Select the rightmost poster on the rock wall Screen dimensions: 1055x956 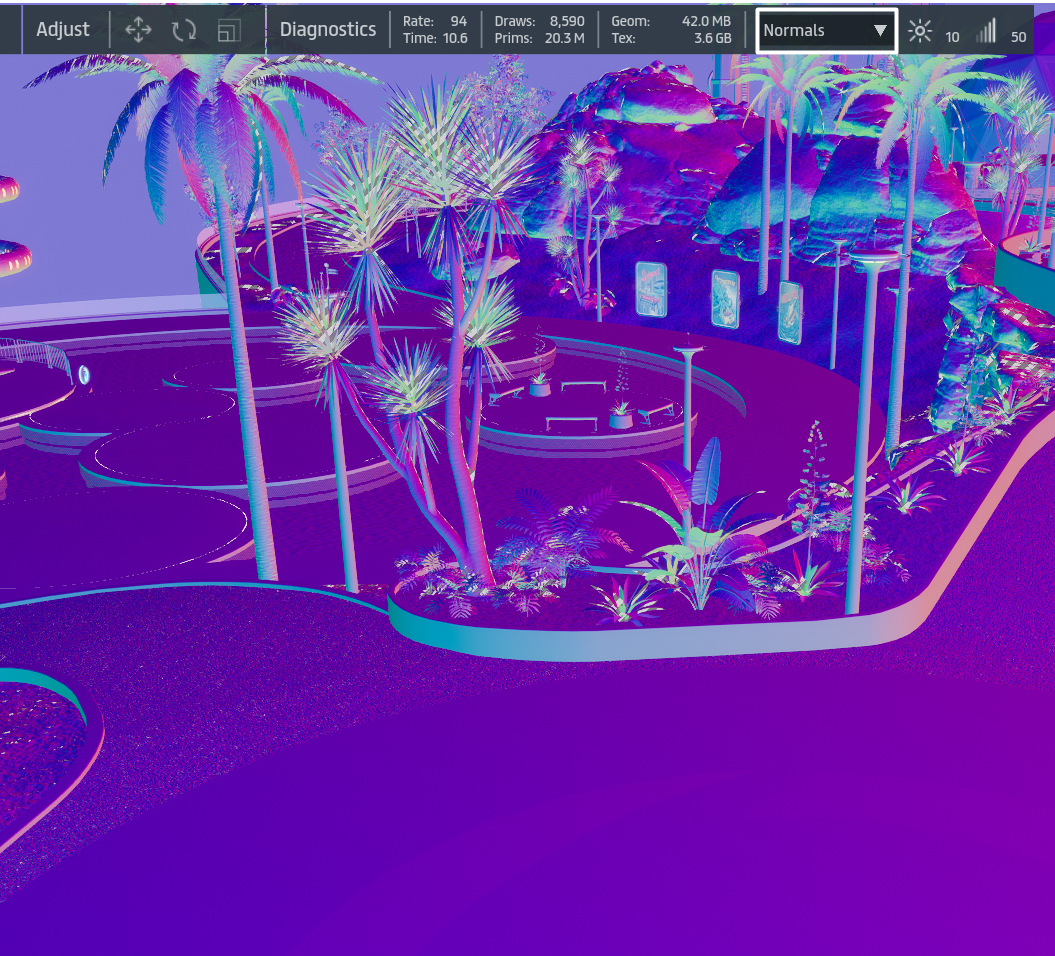tap(789, 312)
